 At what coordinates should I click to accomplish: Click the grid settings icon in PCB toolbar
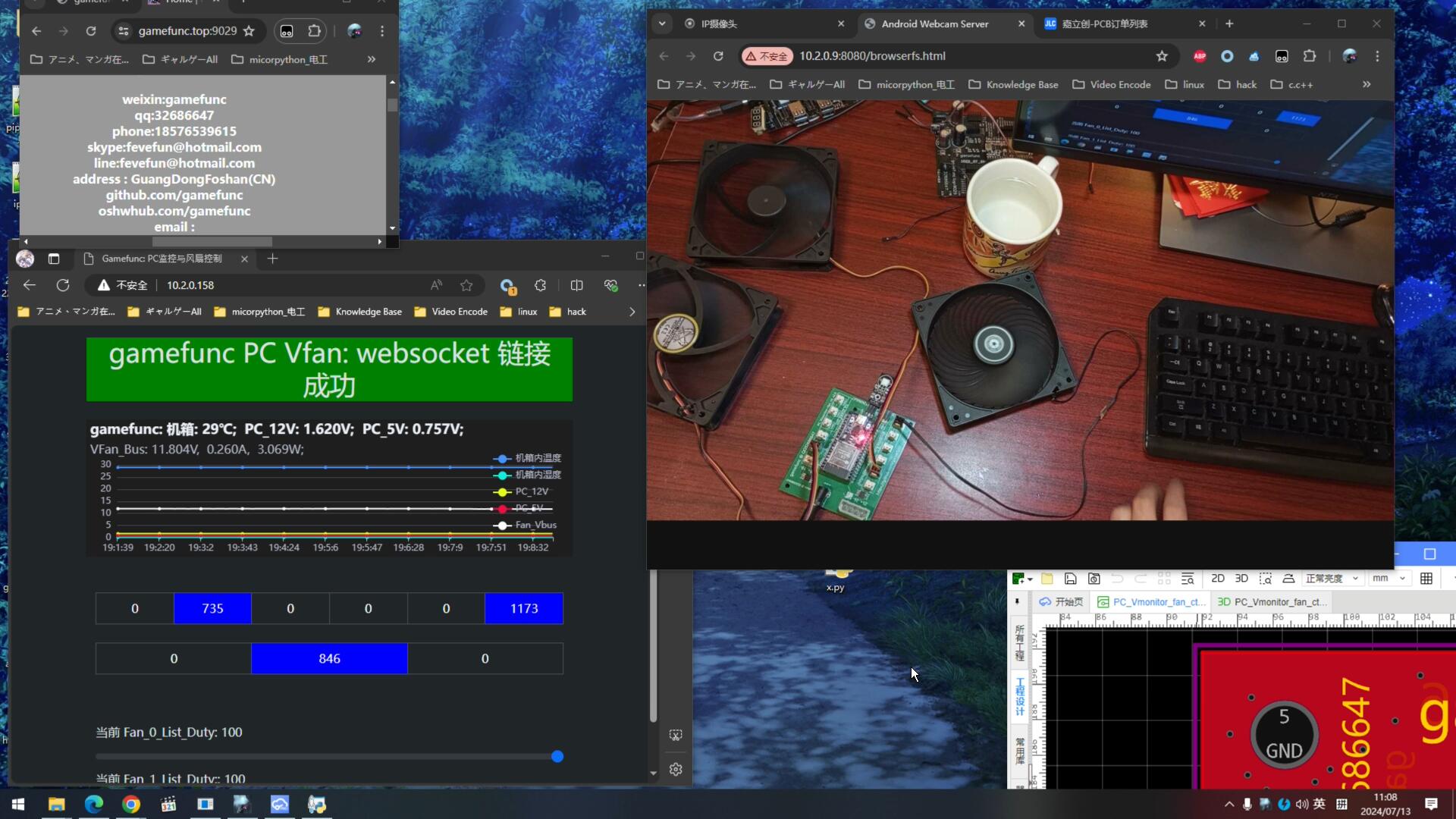tap(1426, 579)
